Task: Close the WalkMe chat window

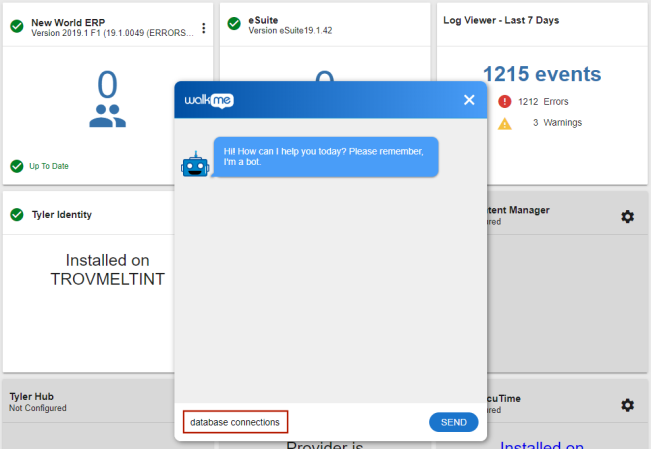Action: (469, 100)
